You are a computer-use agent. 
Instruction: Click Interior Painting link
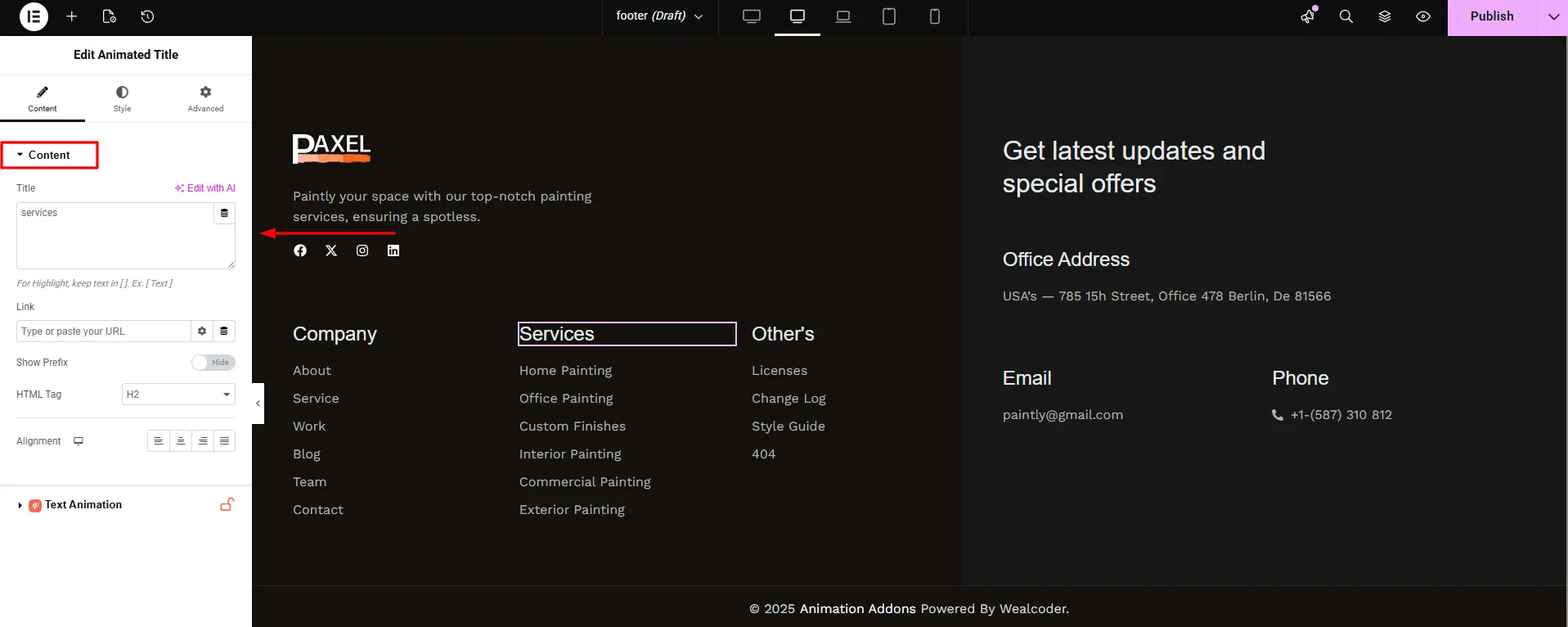click(x=570, y=454)
